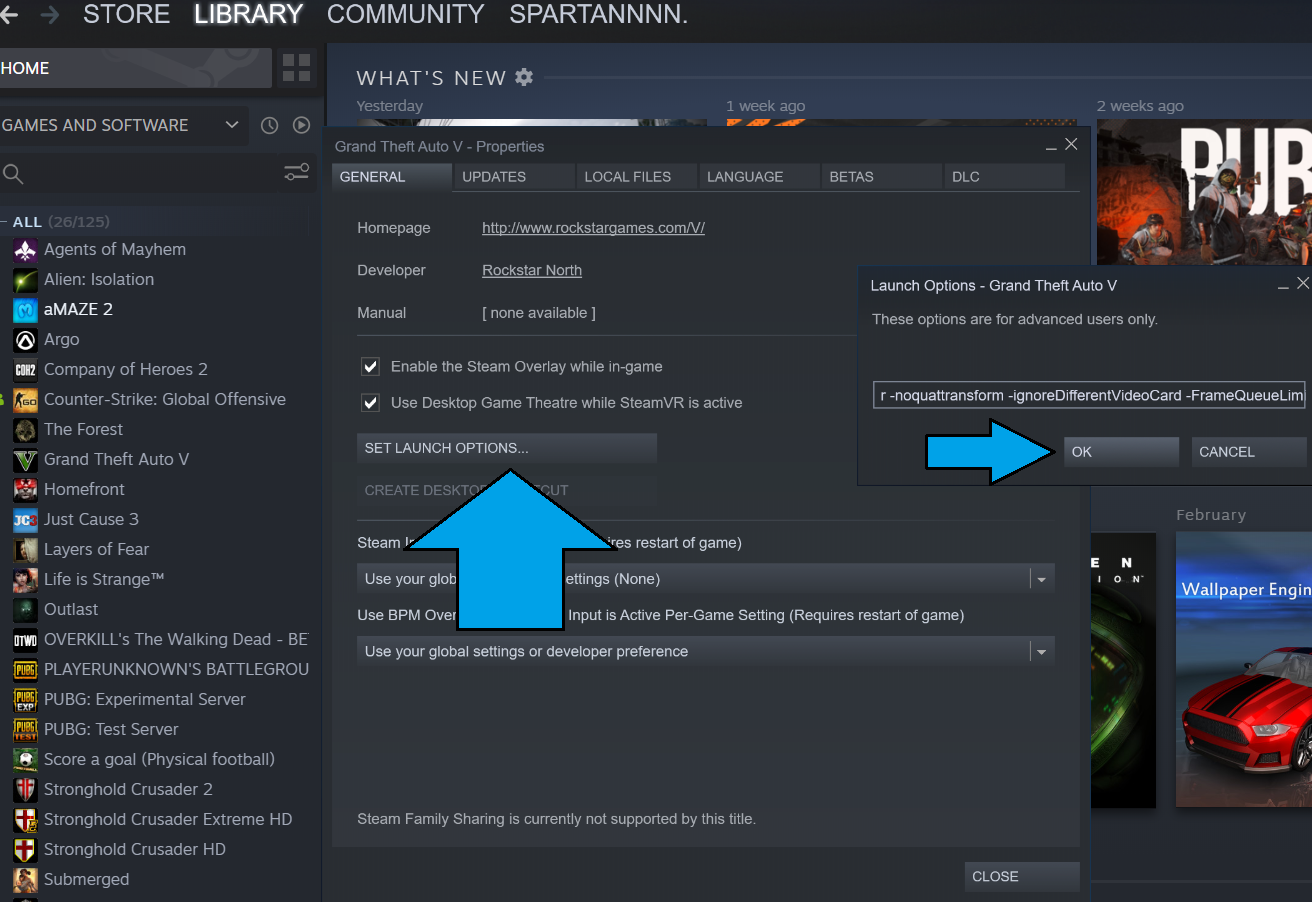The height and width of the screenshot is (902, 1312).
Task: Click The Forest game icon
Action: pyautogui.click(x=25, y=430)
